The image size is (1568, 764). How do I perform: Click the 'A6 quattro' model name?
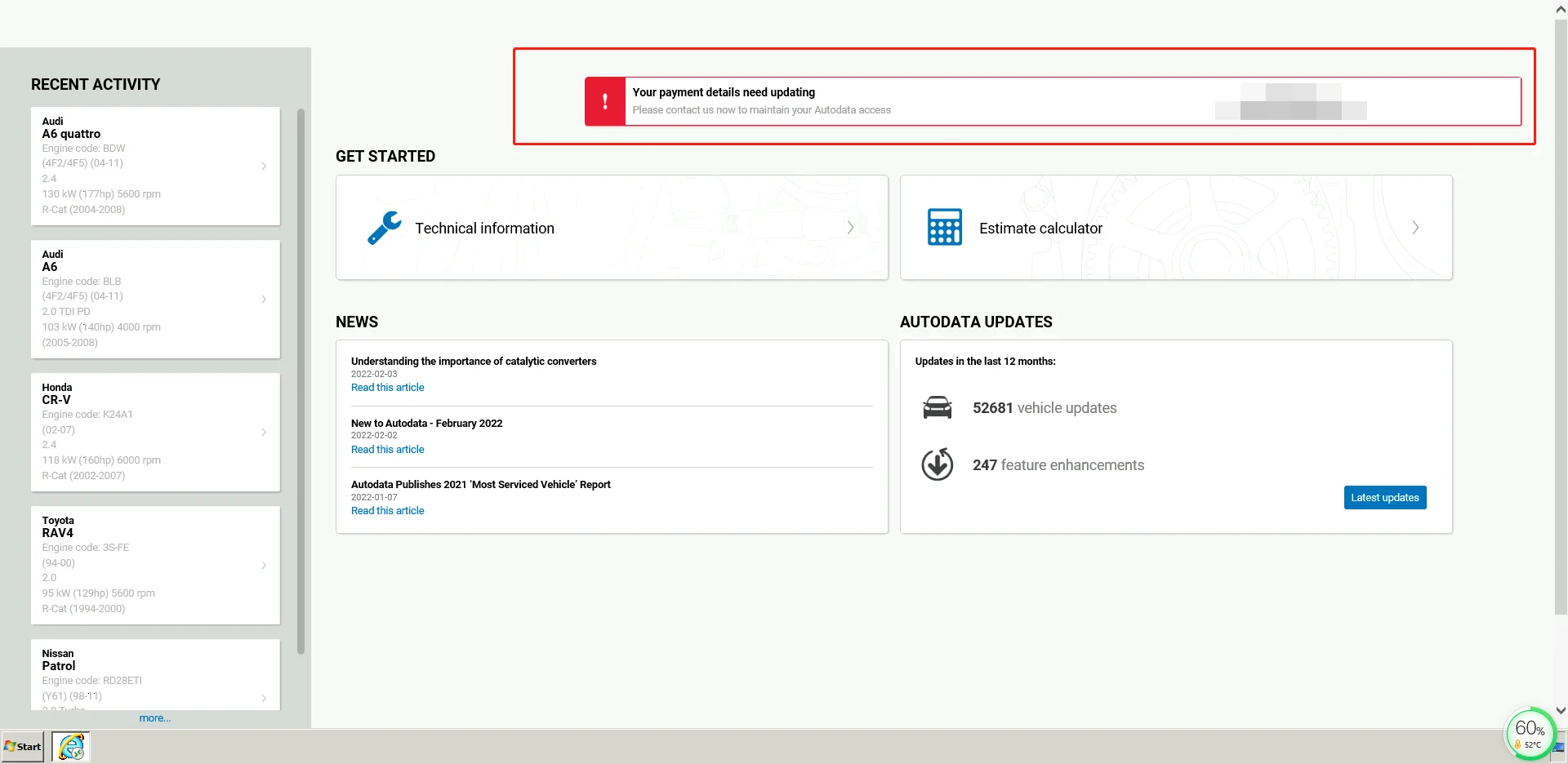pyautogui.click(x=71, y=134)
